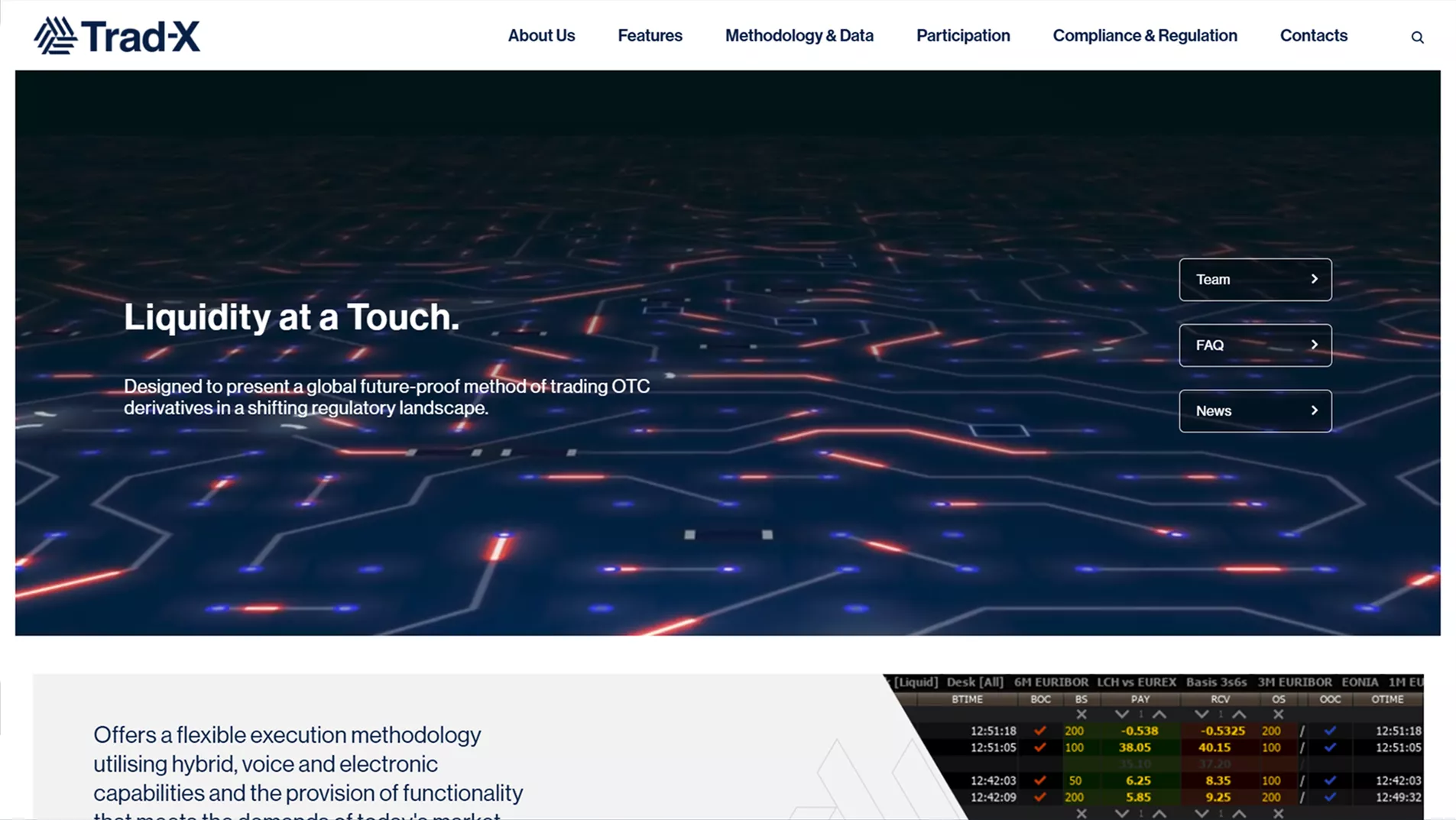1456x820 pixels.
Task: Click the EONIA tab in trading image
Action: click(x=1360, y=682)
